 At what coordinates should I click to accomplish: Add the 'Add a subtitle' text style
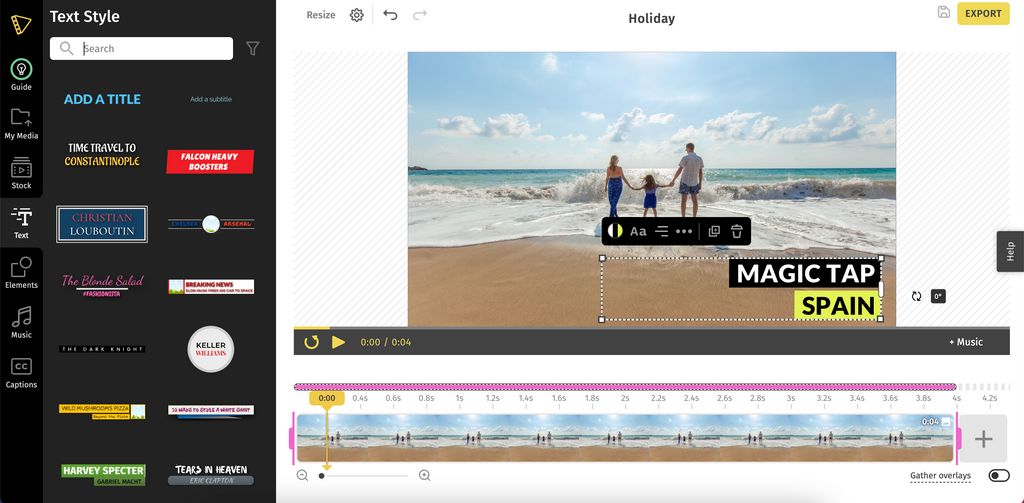click(210, 99)
